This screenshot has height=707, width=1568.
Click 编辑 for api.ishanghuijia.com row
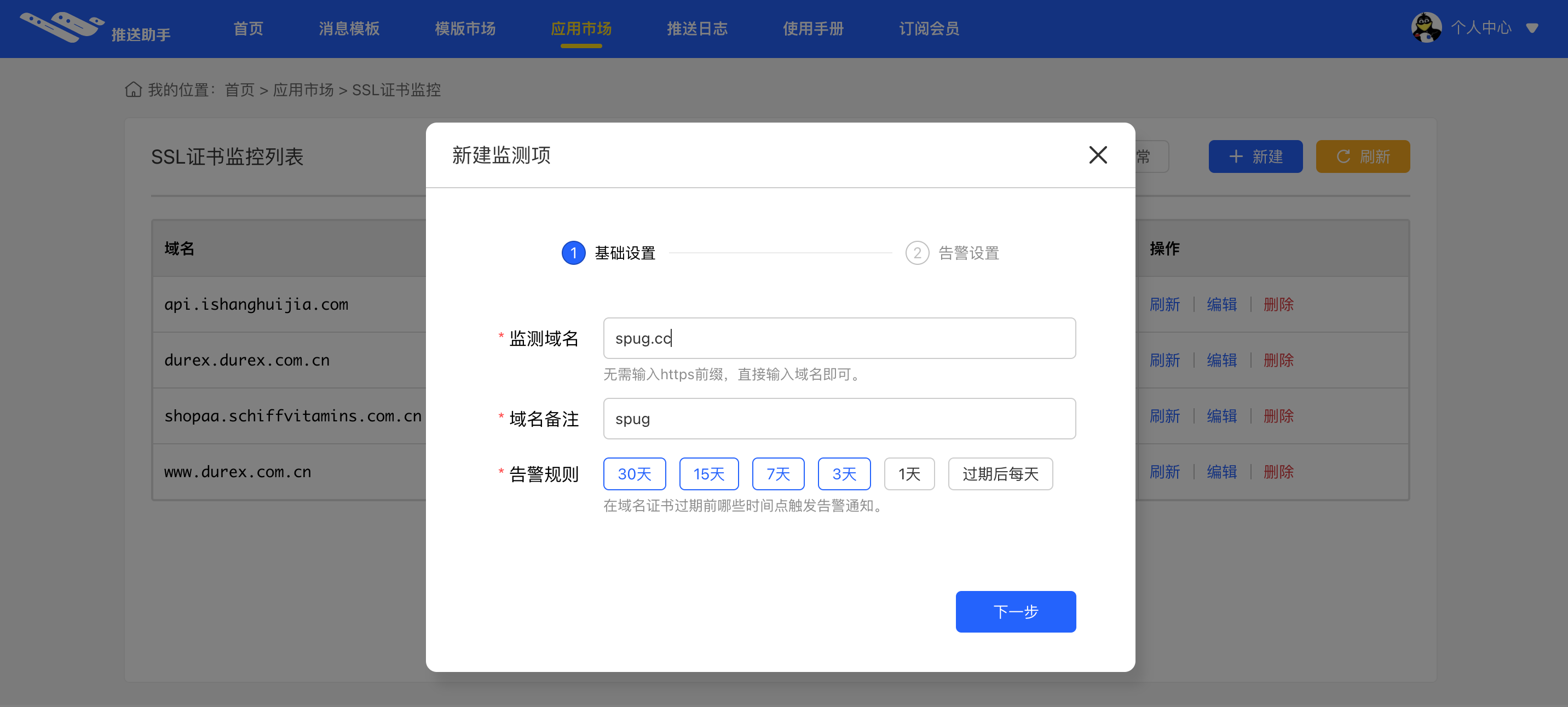(1221, 304)
